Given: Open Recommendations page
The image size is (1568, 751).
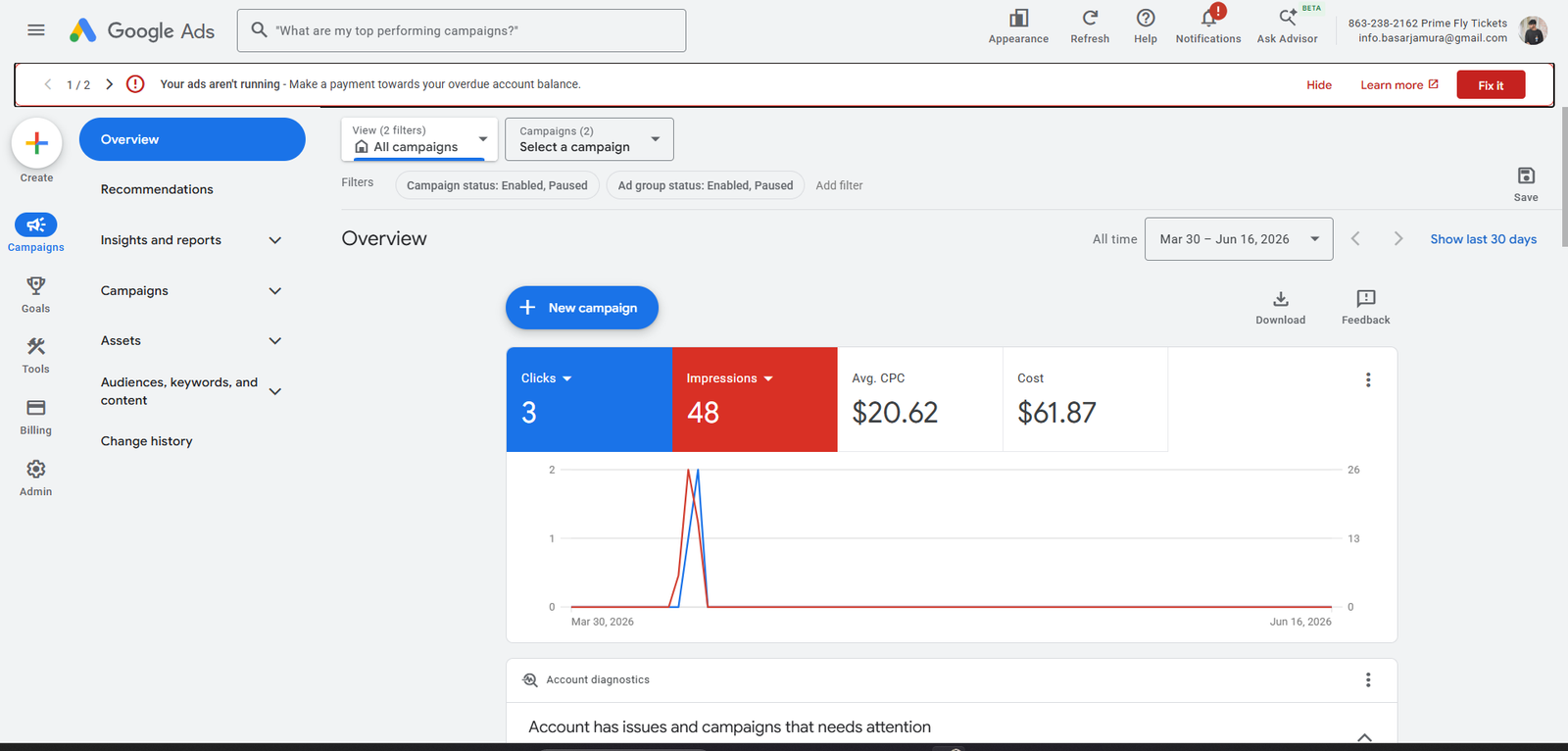Looking at the screenshot, I should point(157,189).
